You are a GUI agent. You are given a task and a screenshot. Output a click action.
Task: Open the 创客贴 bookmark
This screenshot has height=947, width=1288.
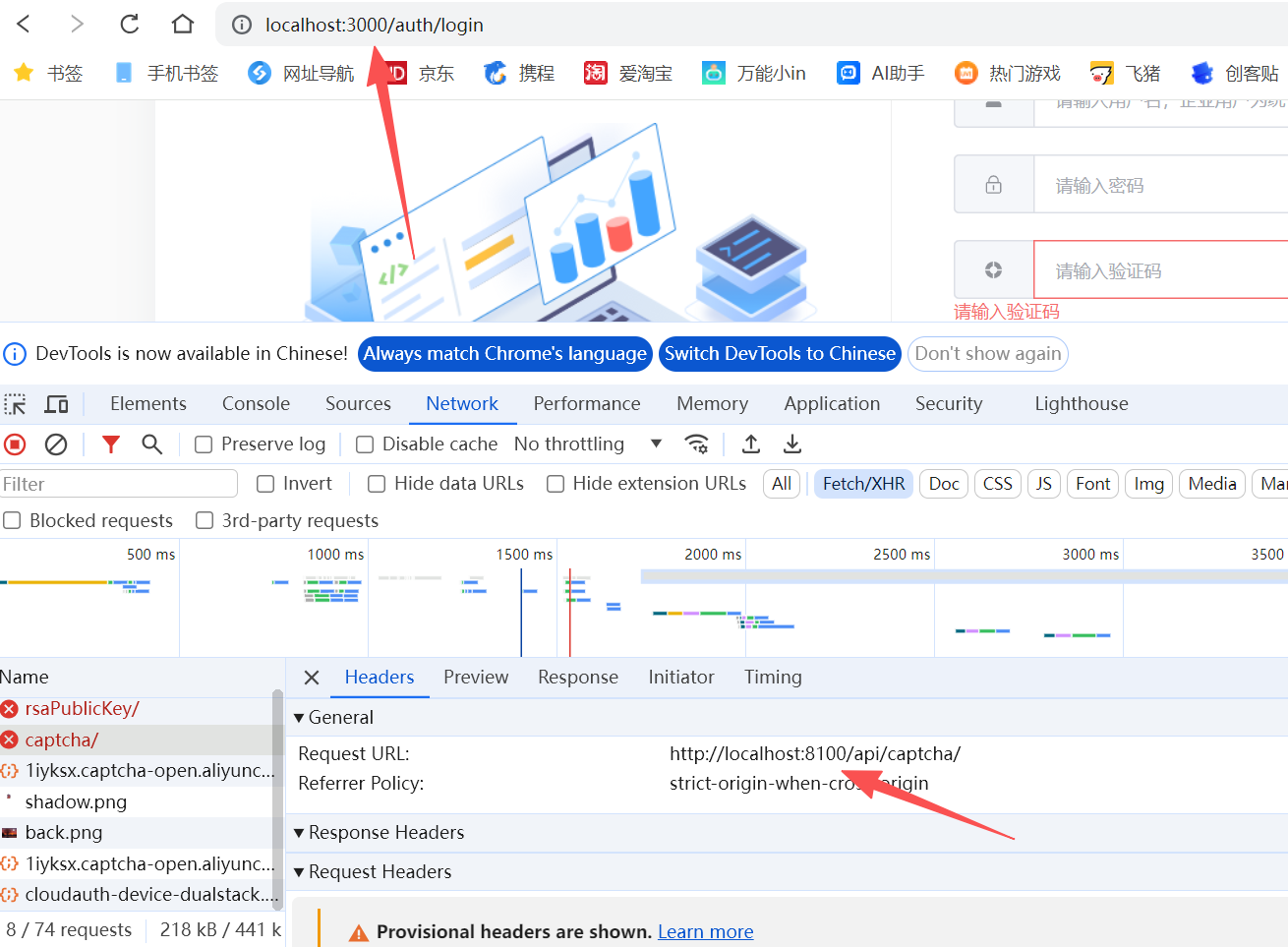point(1235,73)
